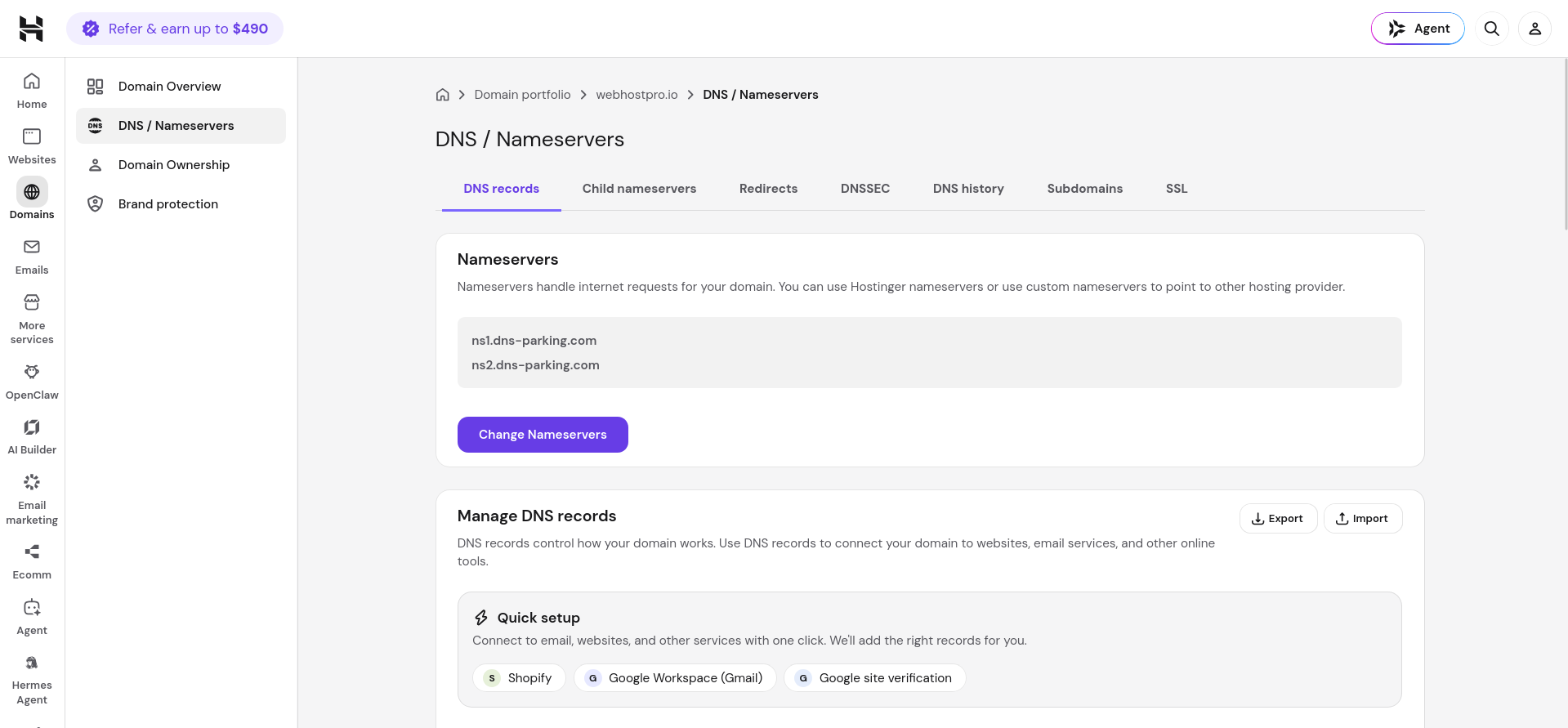Viewport: 1568px width, 728px height.
Task: Open Websites in the sidebar
Action: (32, 145)
